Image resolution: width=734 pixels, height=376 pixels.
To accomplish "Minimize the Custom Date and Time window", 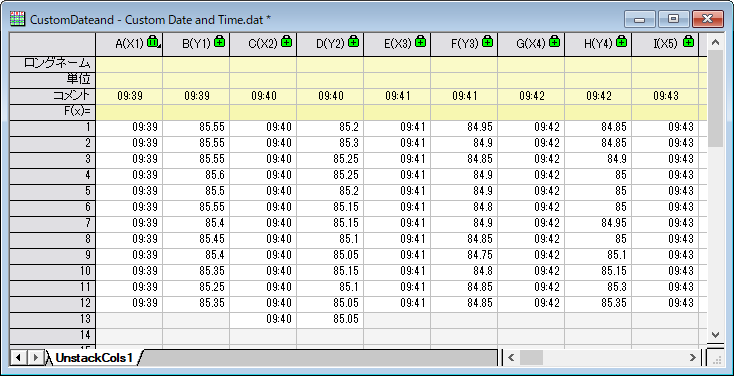I will tap(640, 19).
